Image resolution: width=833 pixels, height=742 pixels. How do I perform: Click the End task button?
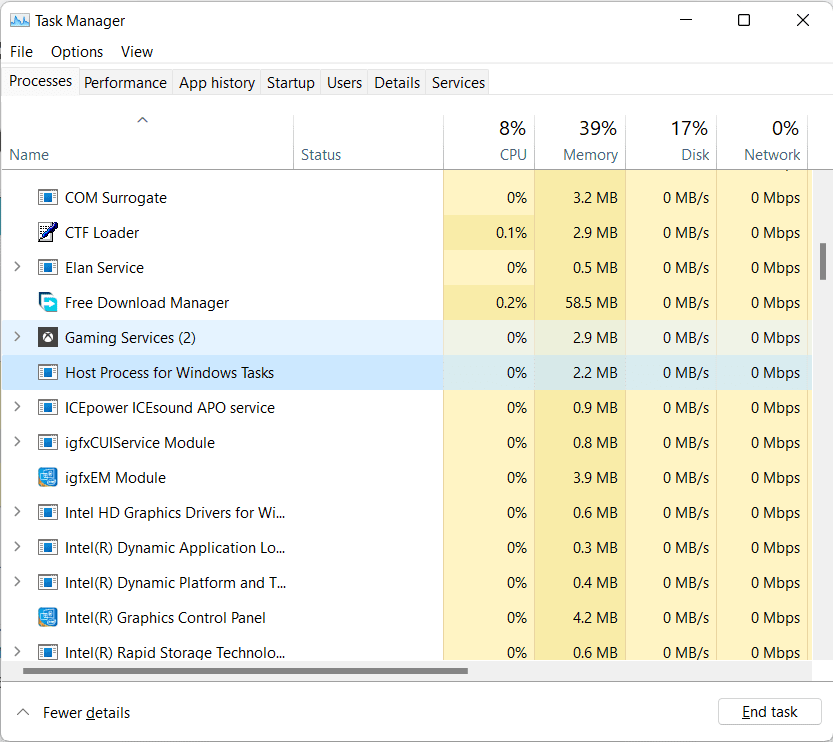click(x=769, y=711)
